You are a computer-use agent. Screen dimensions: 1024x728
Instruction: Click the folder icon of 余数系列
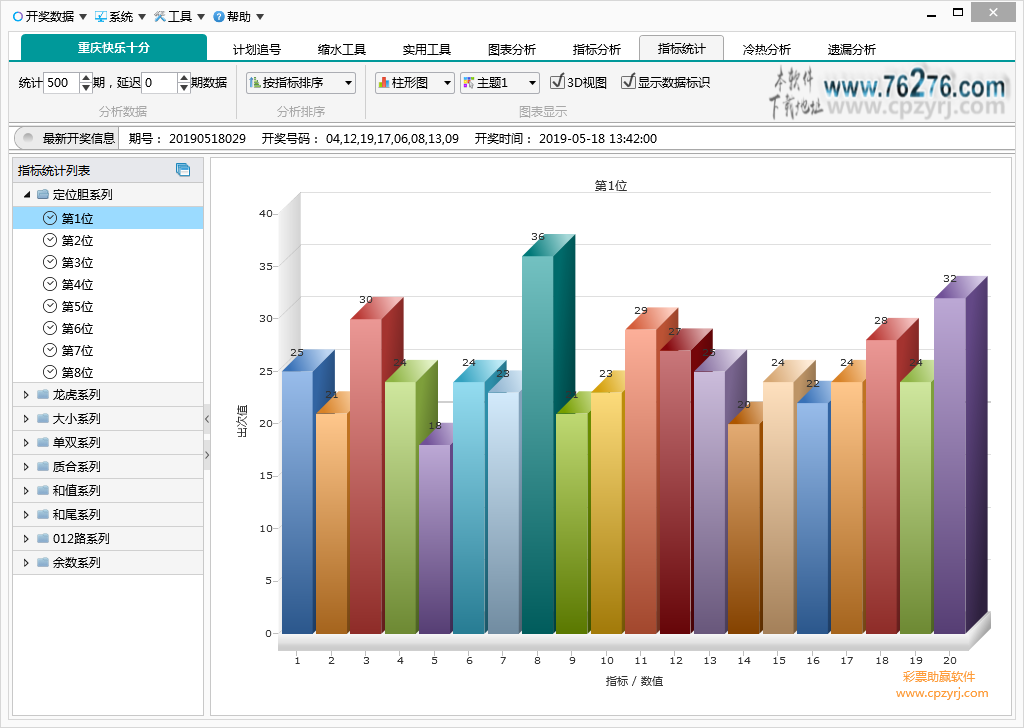[x=43, y=562]
